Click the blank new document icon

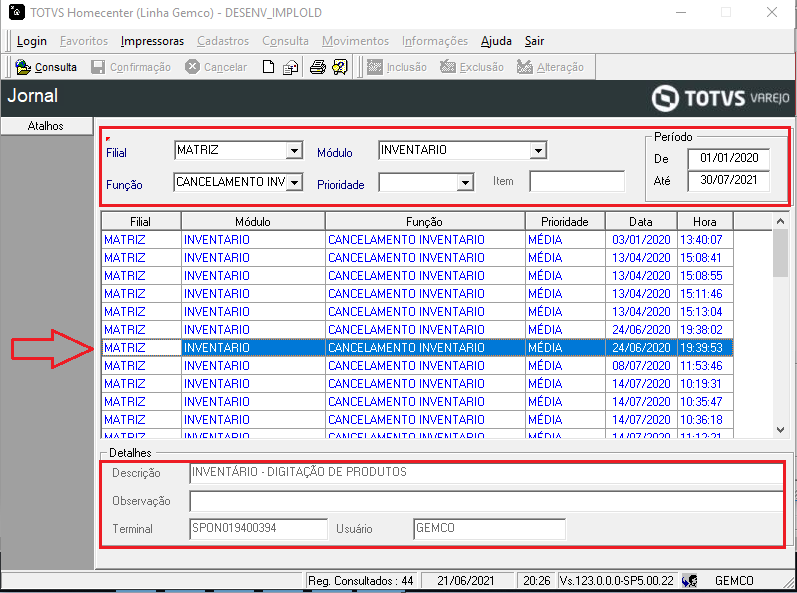268,67
